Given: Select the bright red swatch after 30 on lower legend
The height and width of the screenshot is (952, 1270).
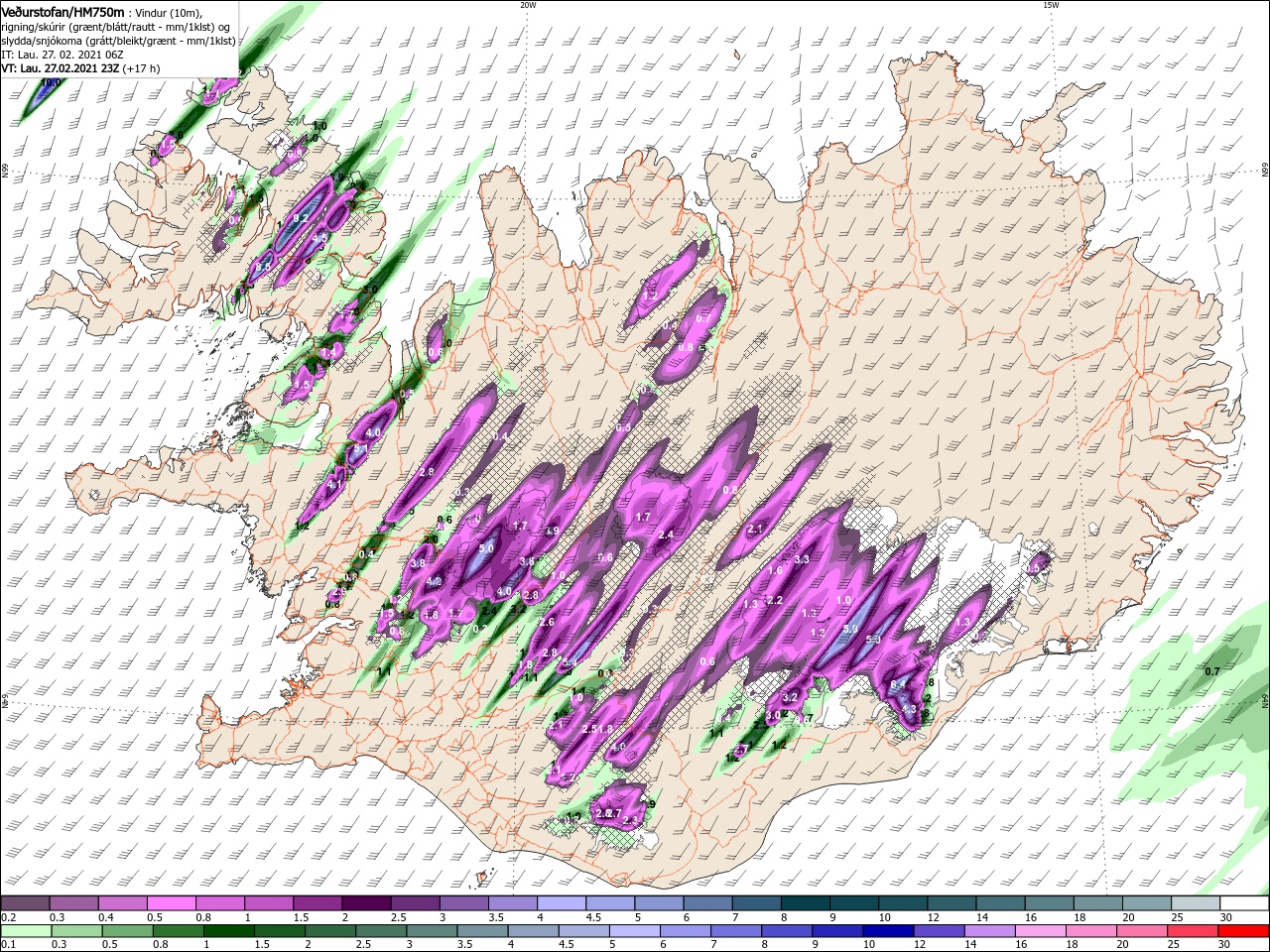Looking at the screenshot, I should pyautogui.click(x=1244, y=931).
